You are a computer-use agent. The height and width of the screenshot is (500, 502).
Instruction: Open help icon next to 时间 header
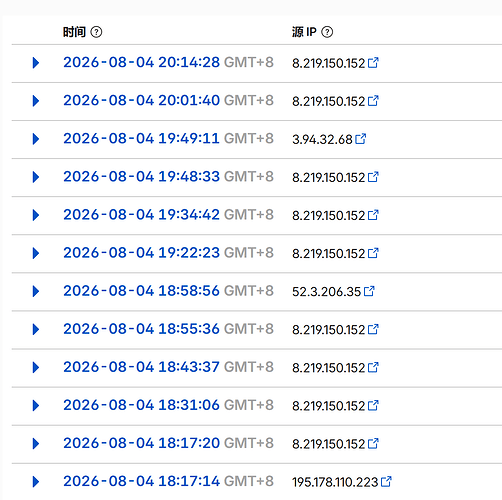(96, 32)
